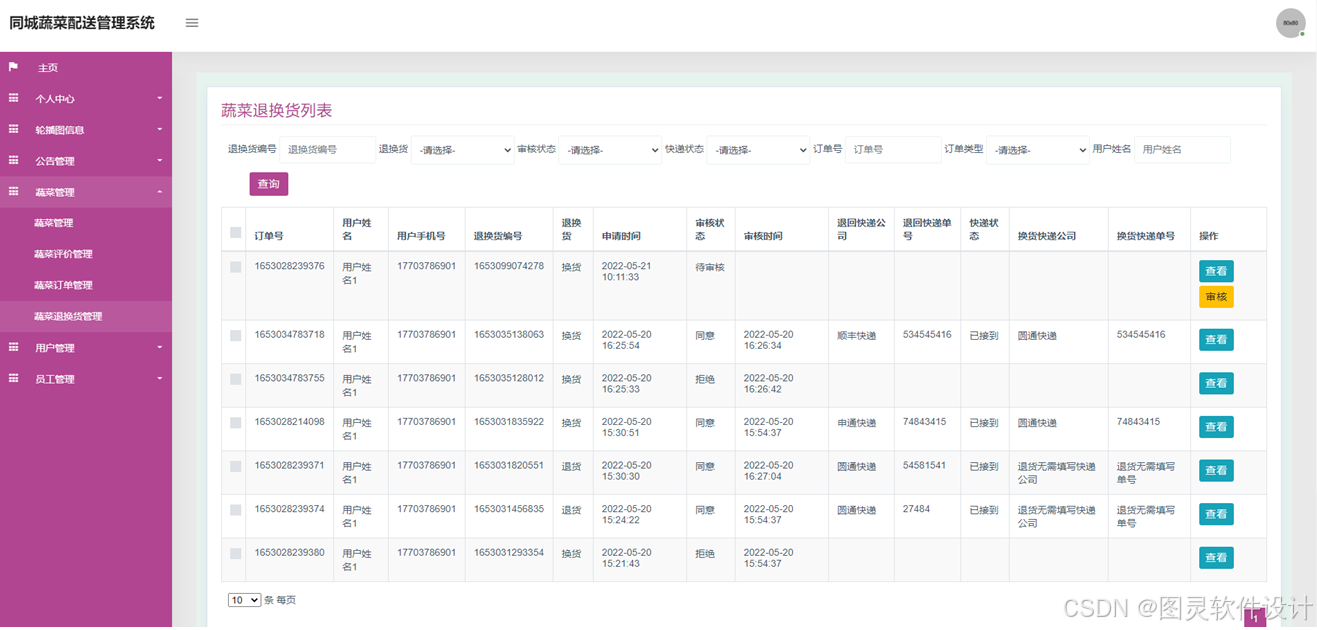Click 查看 for order 1653034783718
The image size is (1317, 630).
tap(1216, 340)
